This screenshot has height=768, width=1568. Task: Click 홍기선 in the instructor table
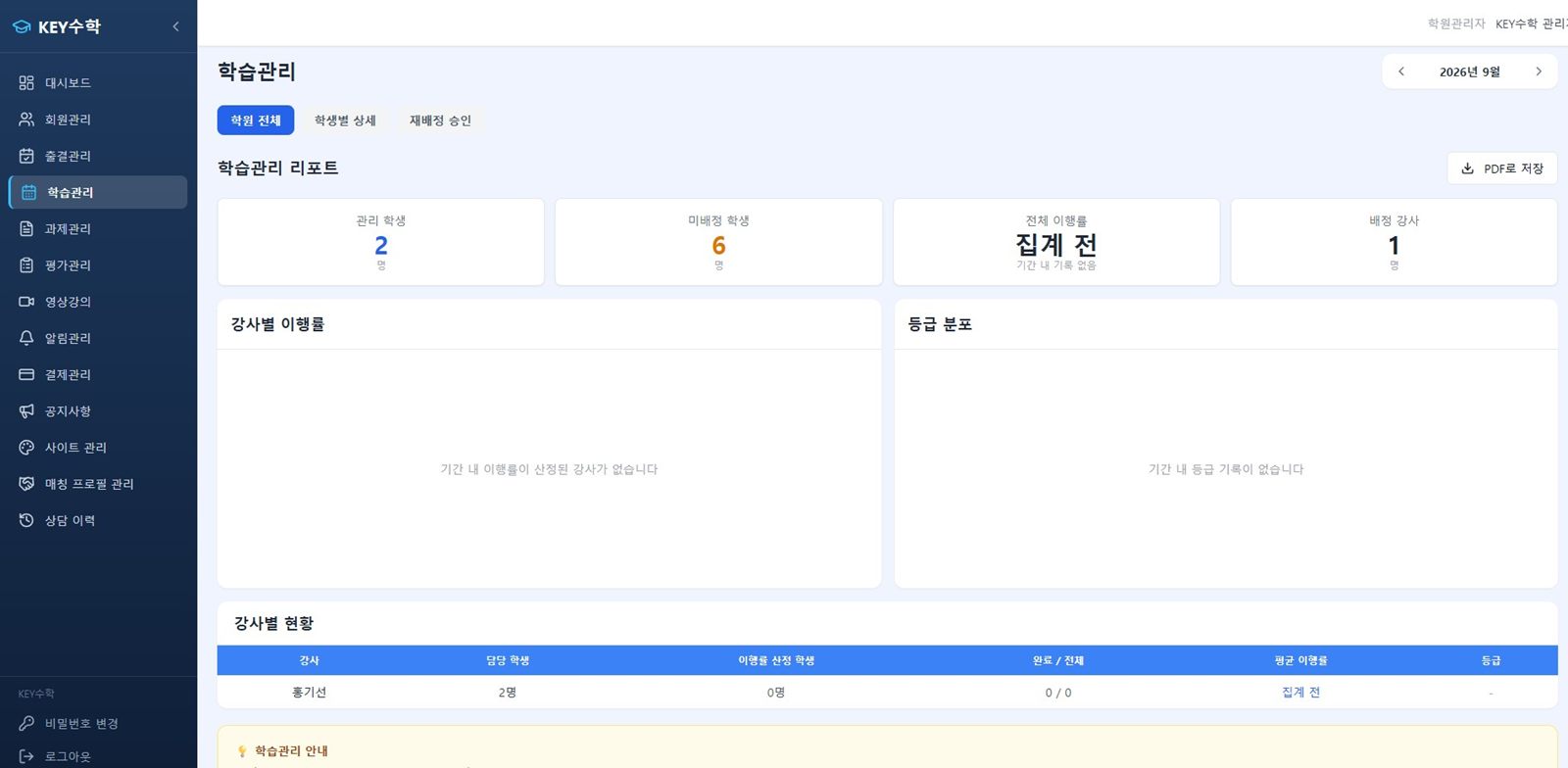tap(309, 693)
